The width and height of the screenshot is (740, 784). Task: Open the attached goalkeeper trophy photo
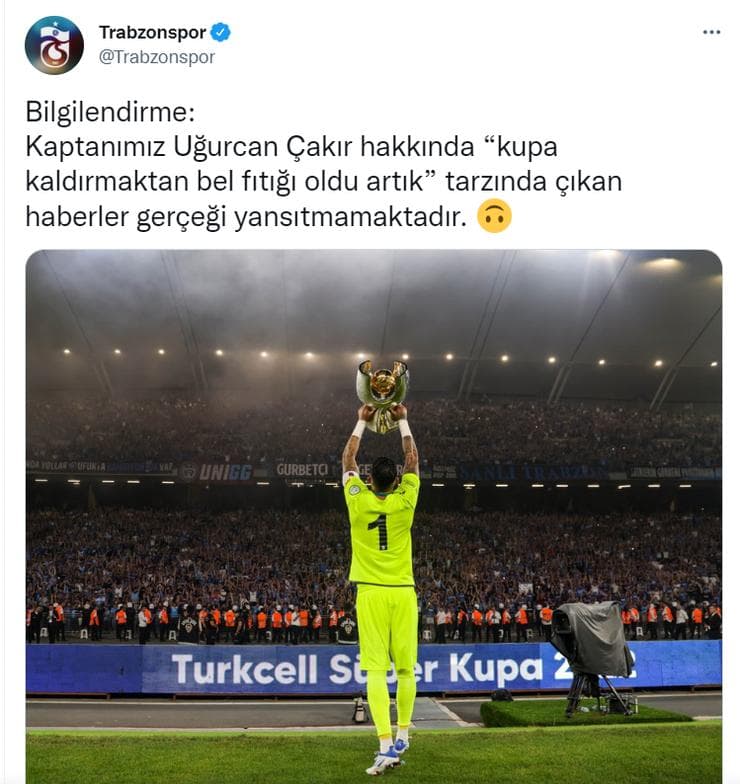[374, 516]
